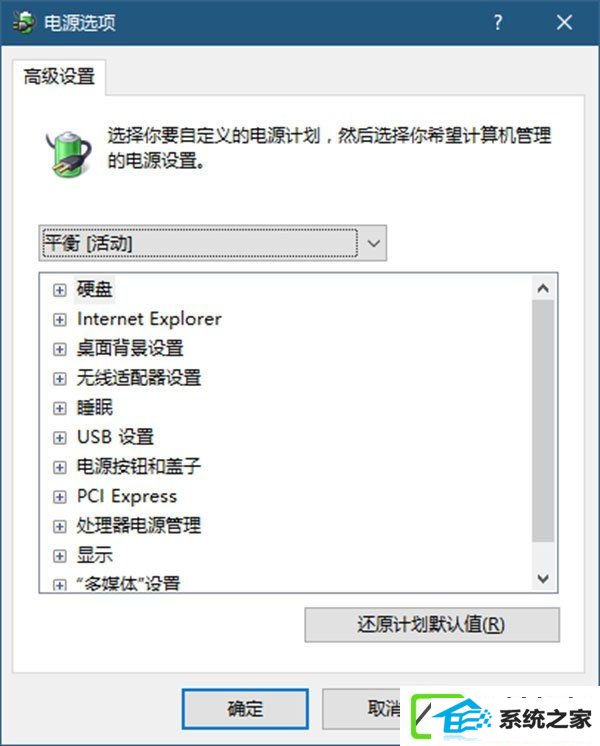The image size is (600, 746).
Task: Expand the 睡眠 plus box
Action: click(x=59, y=408)
